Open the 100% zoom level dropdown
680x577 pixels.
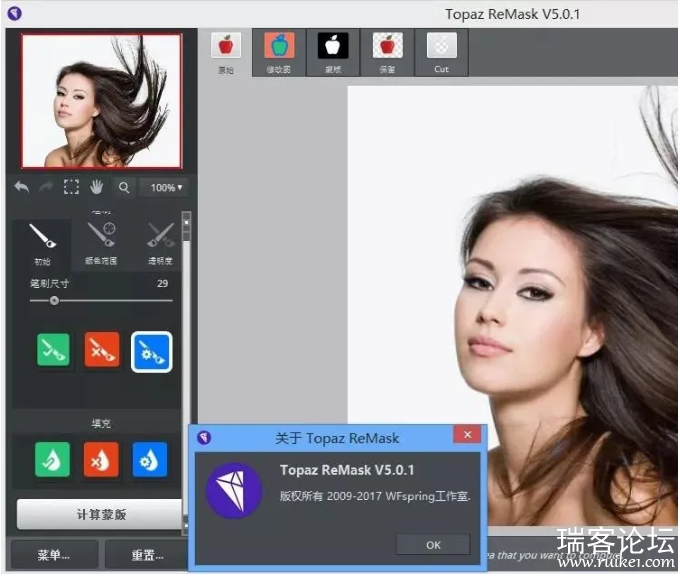point(167,188)
